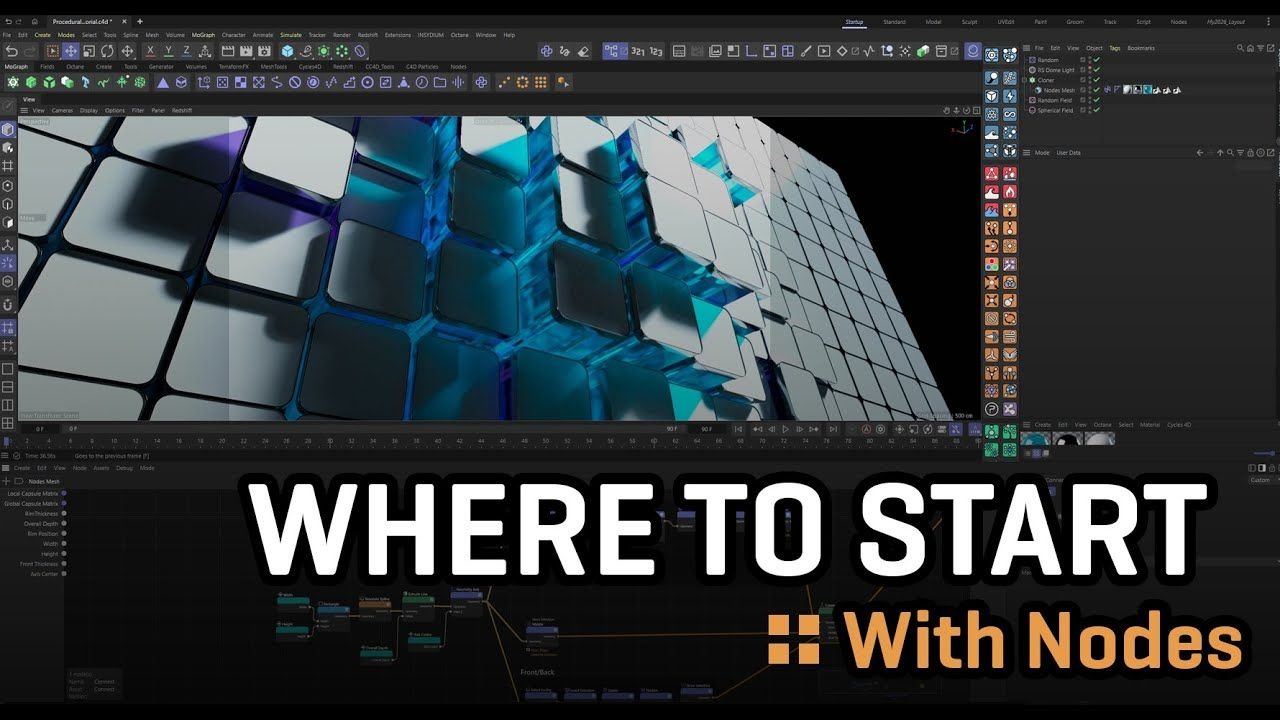Viewport: 1280px width, 720px height.
Task: Open the MoGraph menu
Action: click(x=205, y=35)
